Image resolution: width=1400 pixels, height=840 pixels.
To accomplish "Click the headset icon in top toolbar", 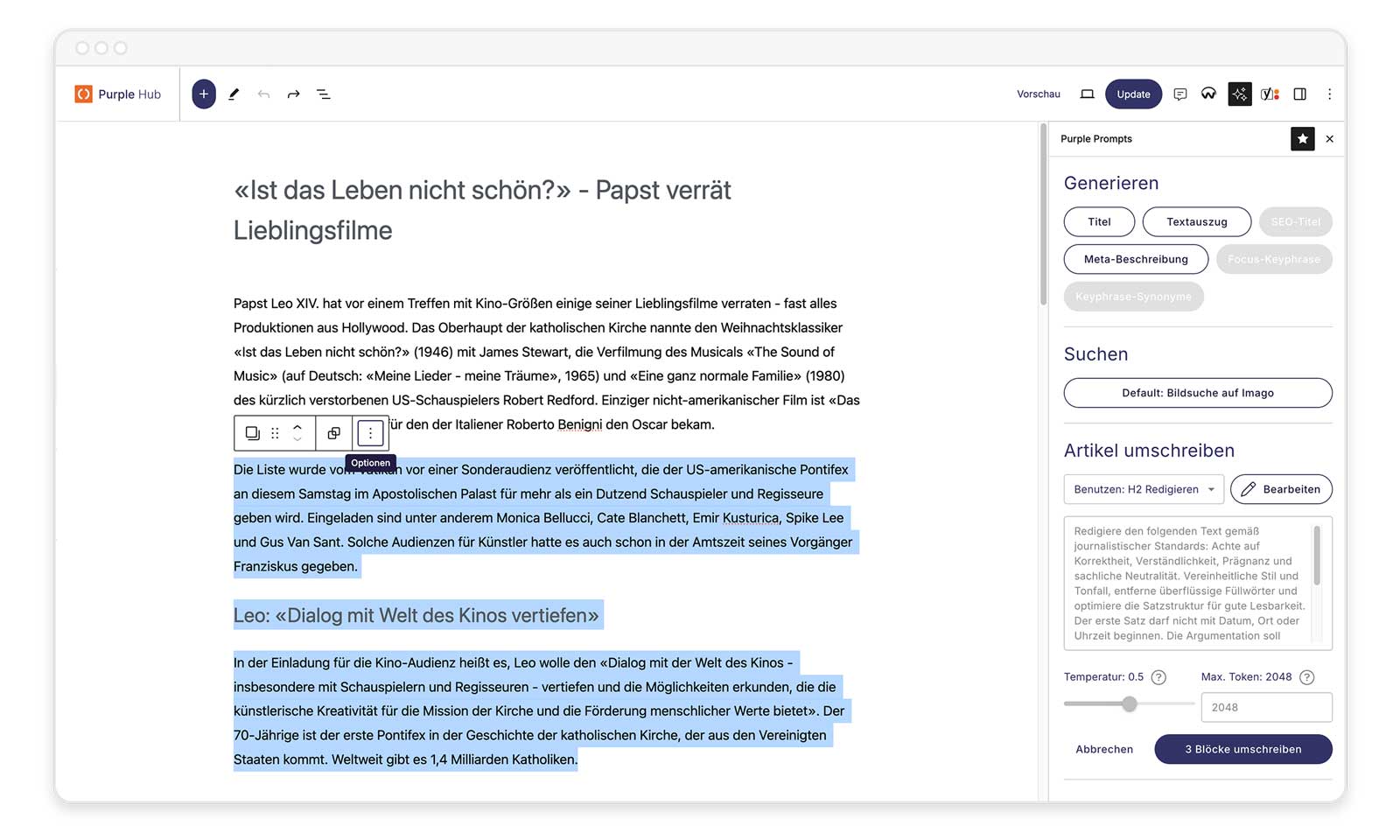I will pyautogui.click(x=1208, y=94).
